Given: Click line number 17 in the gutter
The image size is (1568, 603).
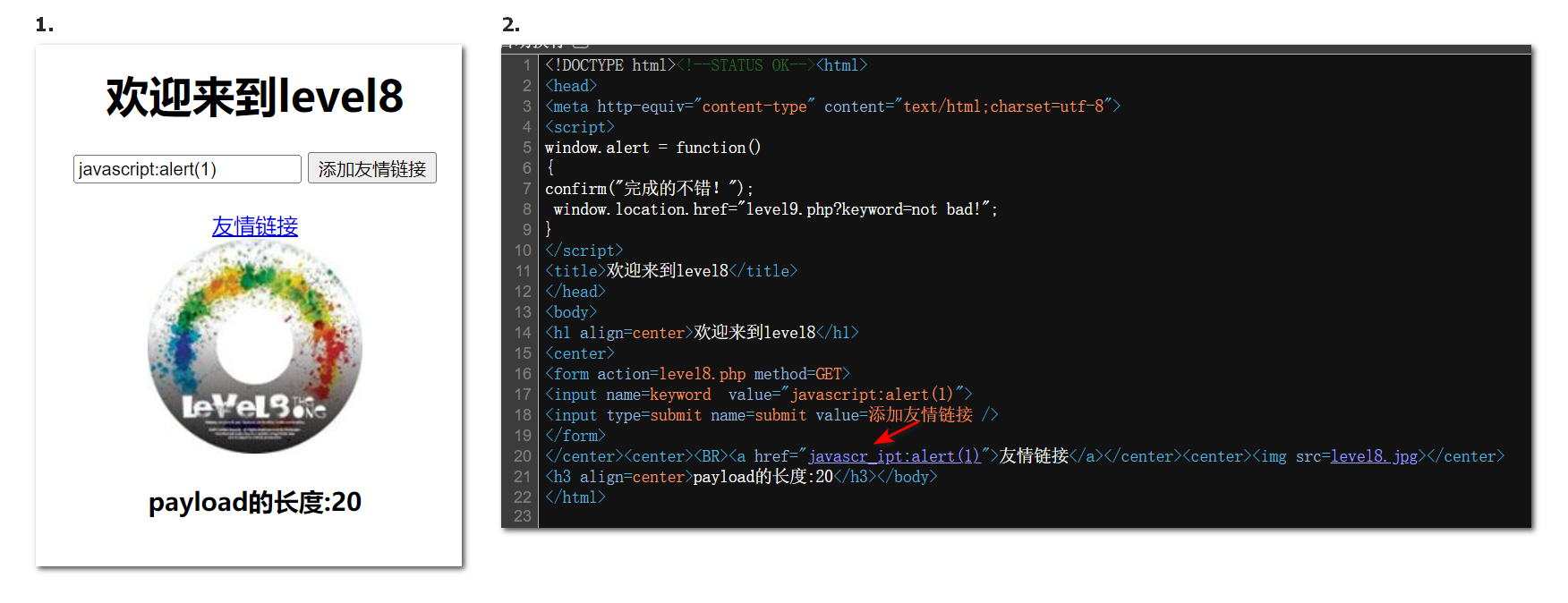Looking at the screenshot, I should pyautogui.click(x=523, y=395).
